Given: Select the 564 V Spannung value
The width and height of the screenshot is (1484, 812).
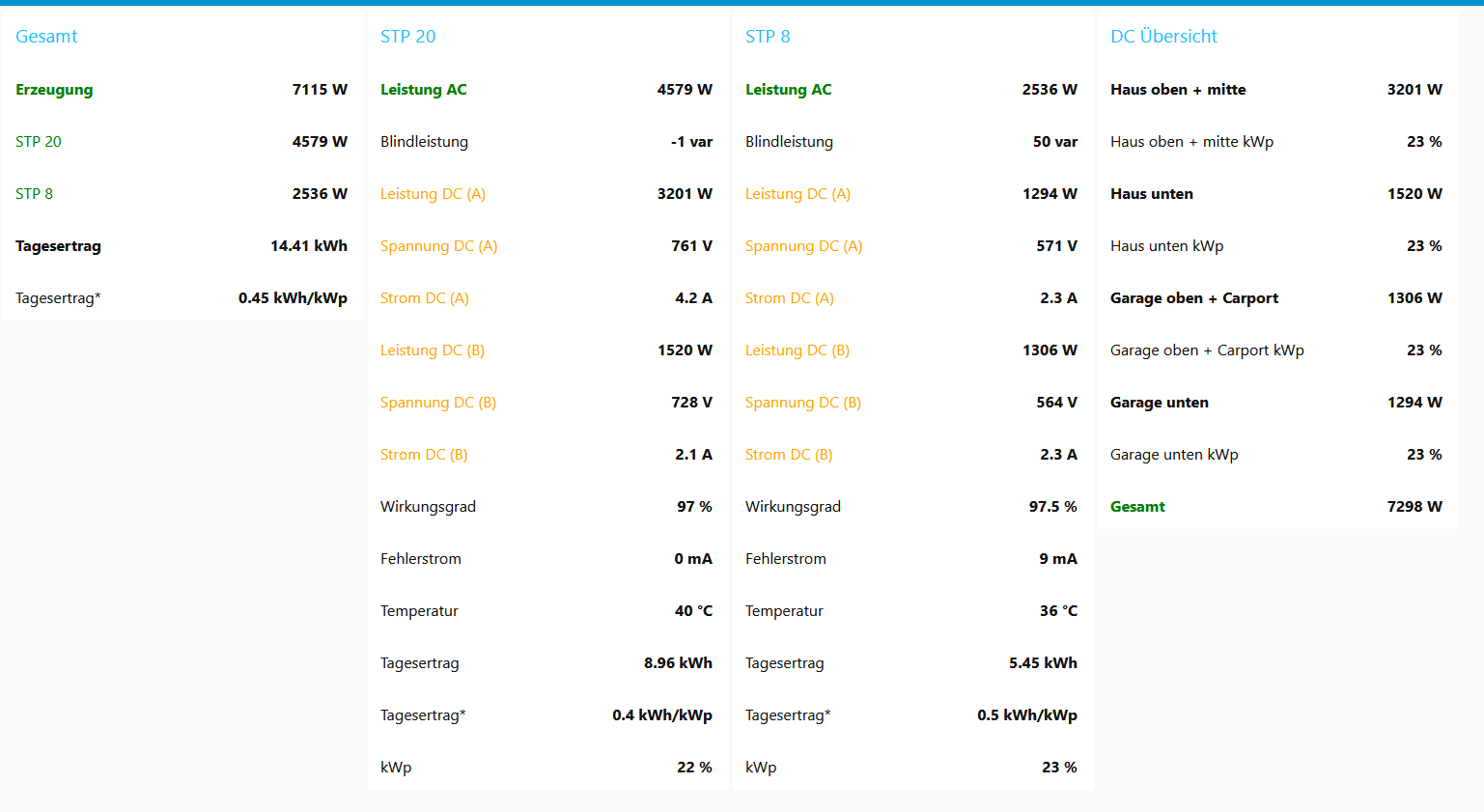Looking at the screenshot, I should point(1056,403).
